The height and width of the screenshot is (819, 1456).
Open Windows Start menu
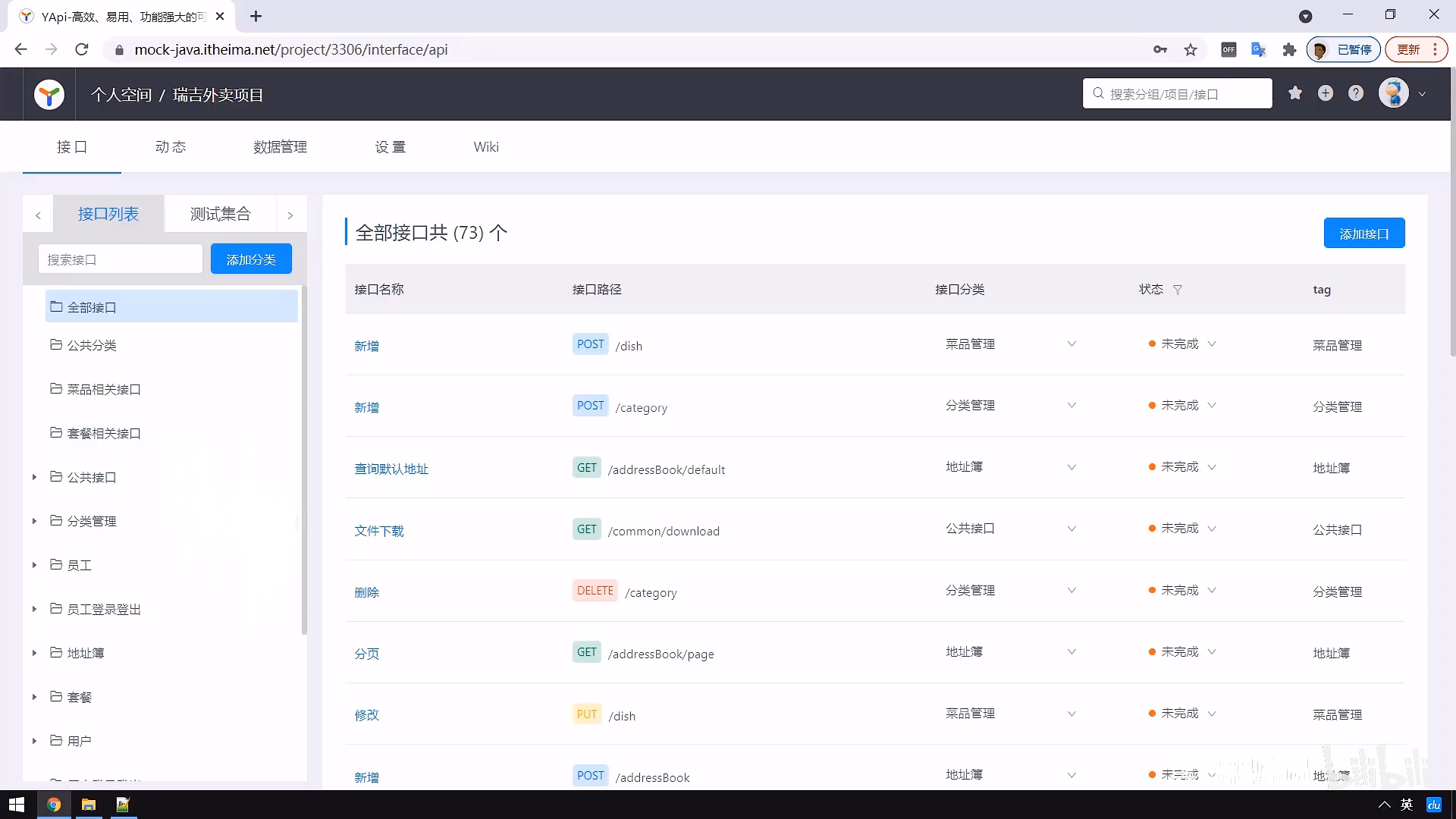point(17,805)
